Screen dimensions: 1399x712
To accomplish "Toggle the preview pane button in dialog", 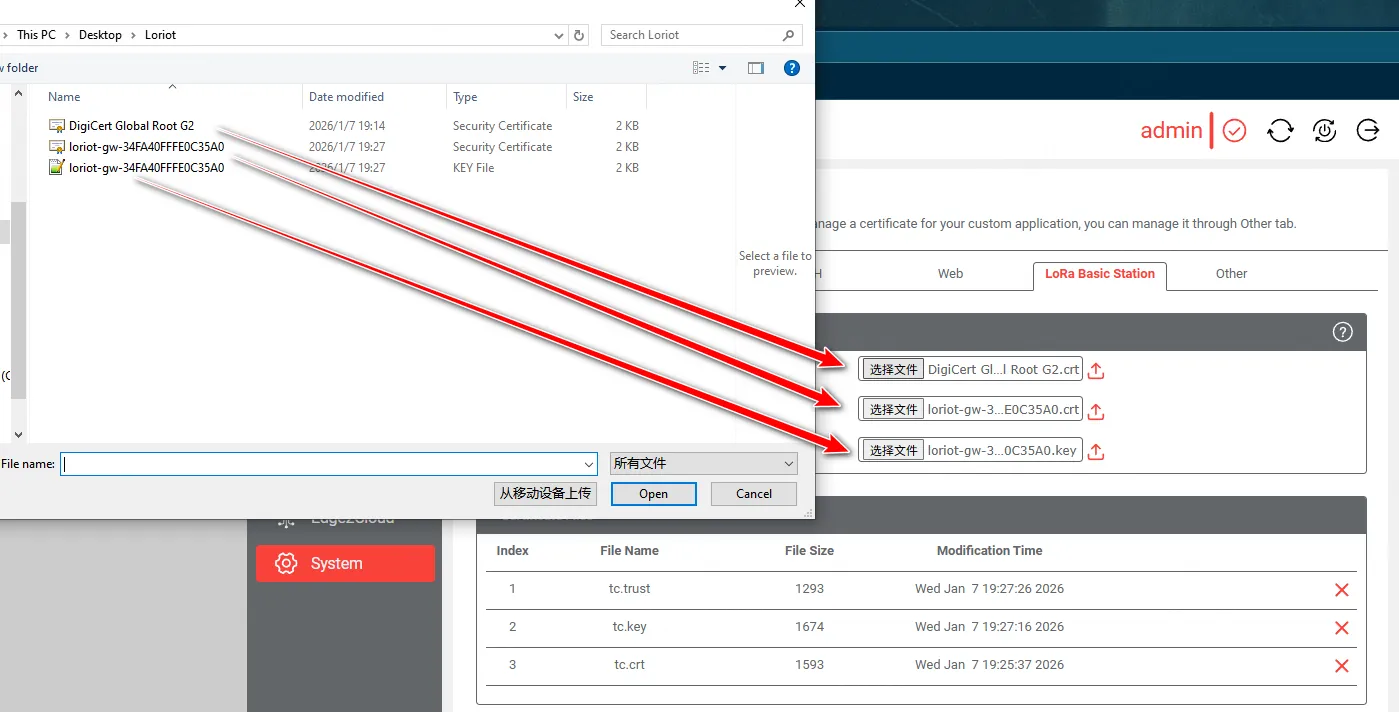I will coord(756,68).
